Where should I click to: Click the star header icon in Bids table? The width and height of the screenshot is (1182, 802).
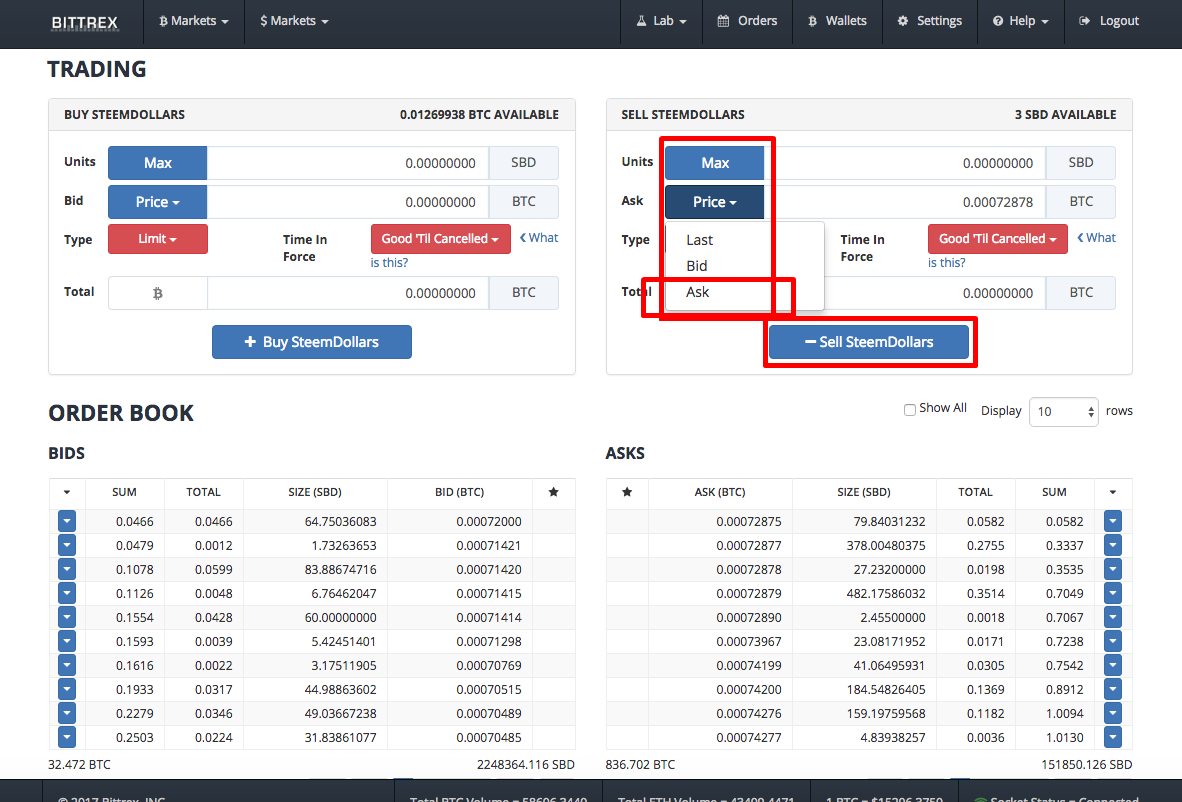point(553,492)
